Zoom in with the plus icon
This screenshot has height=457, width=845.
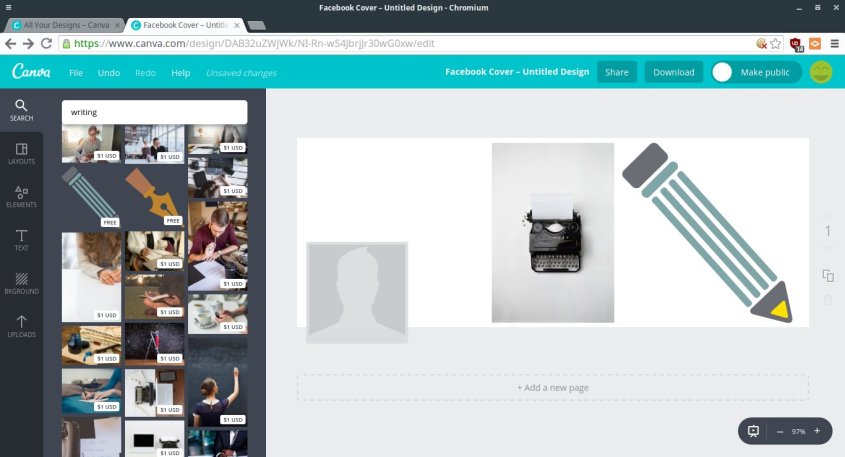click(x=817, y=431)
